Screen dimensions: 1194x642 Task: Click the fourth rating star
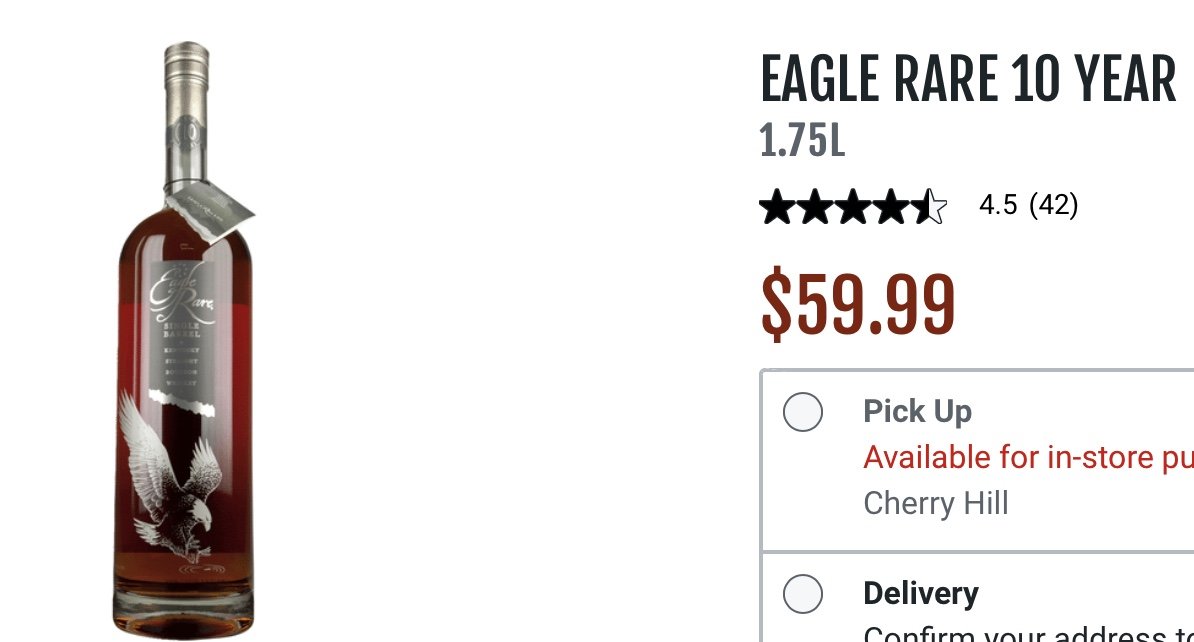(891, 207)
